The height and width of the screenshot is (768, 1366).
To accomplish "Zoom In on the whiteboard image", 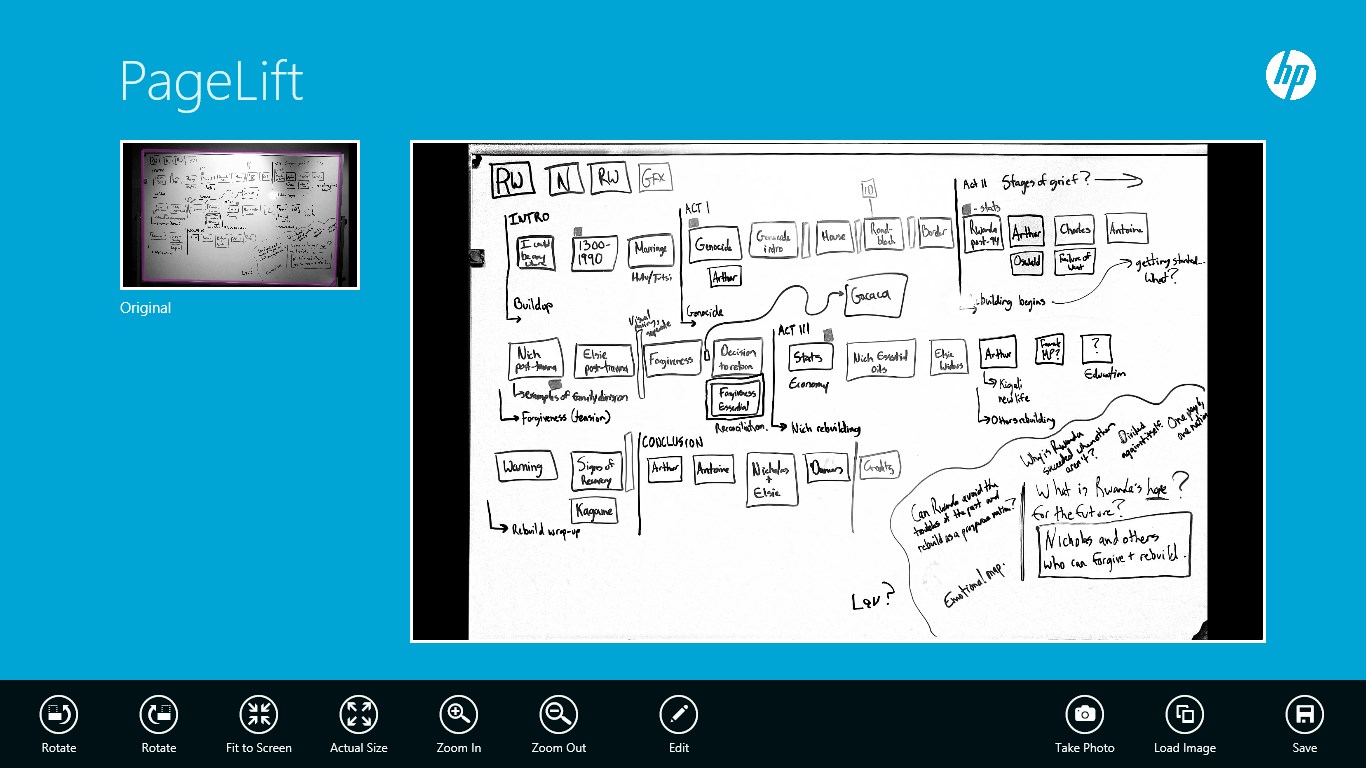I will (x=459, y=714).
